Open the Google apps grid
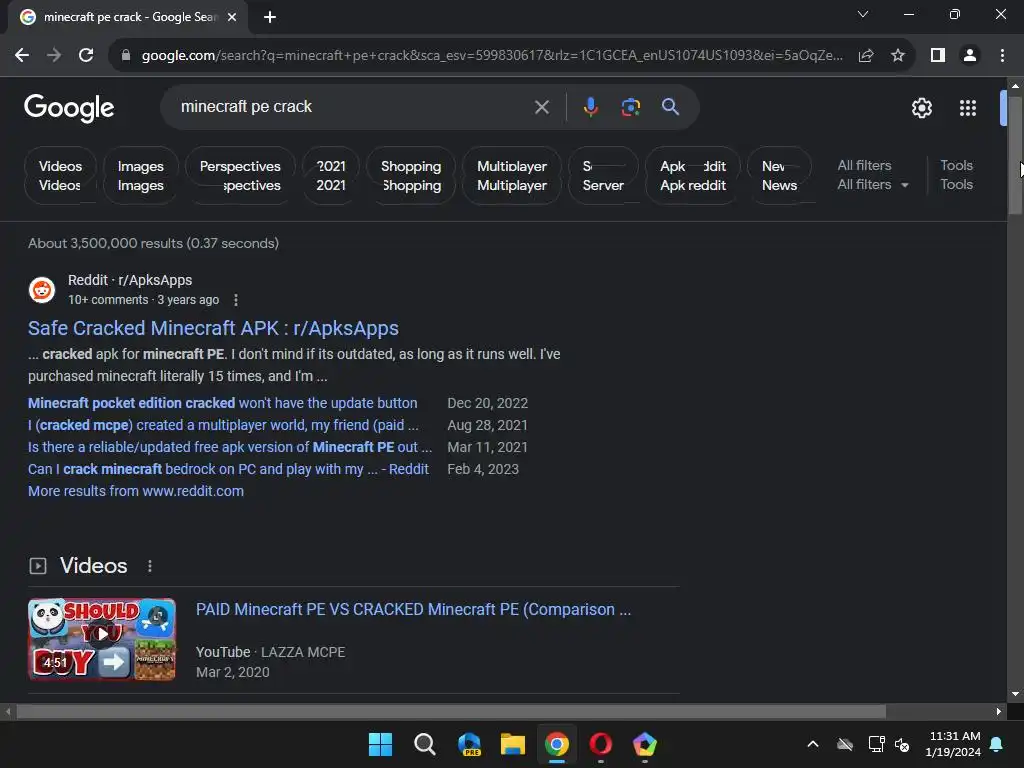 968,108
